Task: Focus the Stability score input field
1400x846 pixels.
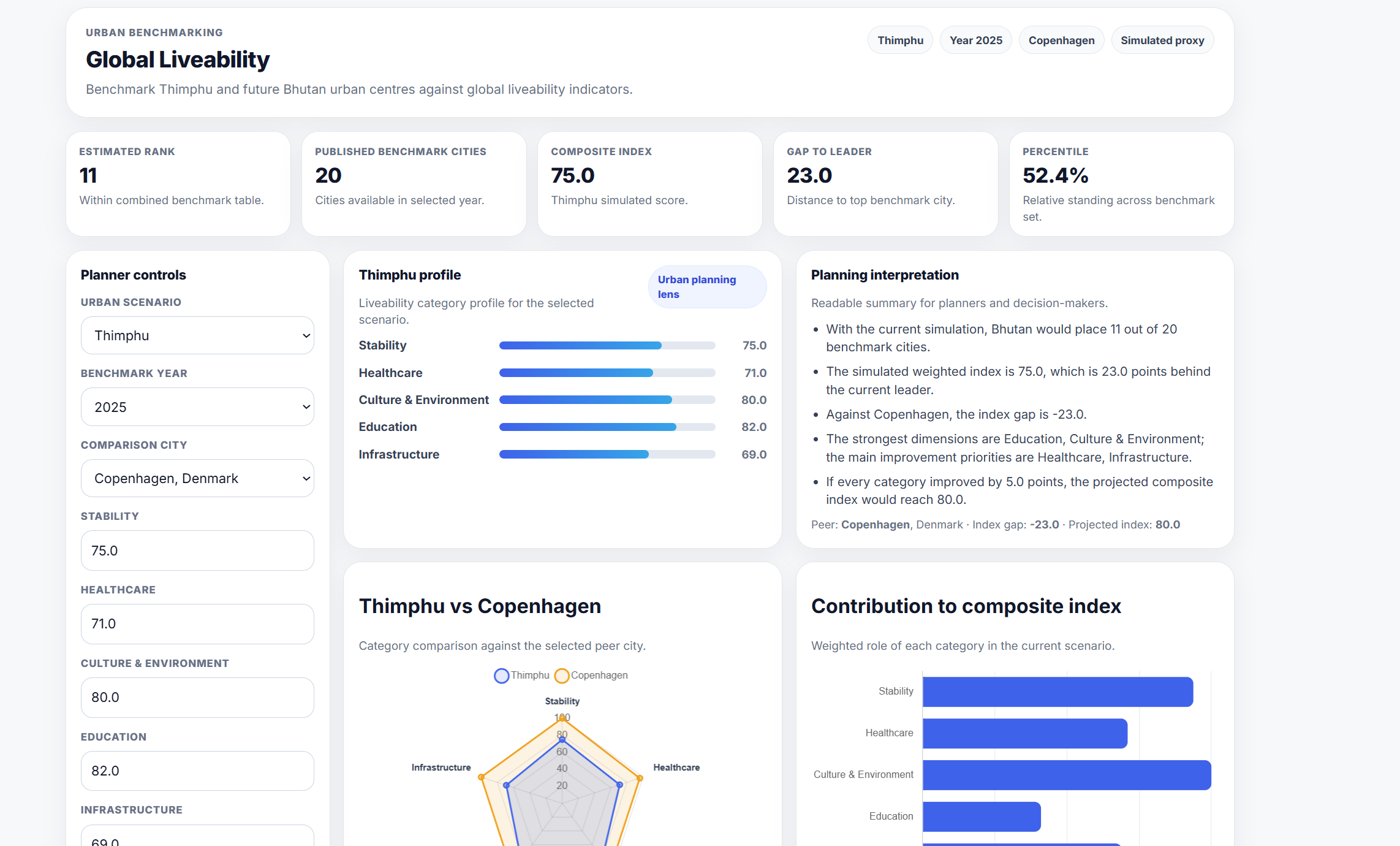Action: point(197,551)
